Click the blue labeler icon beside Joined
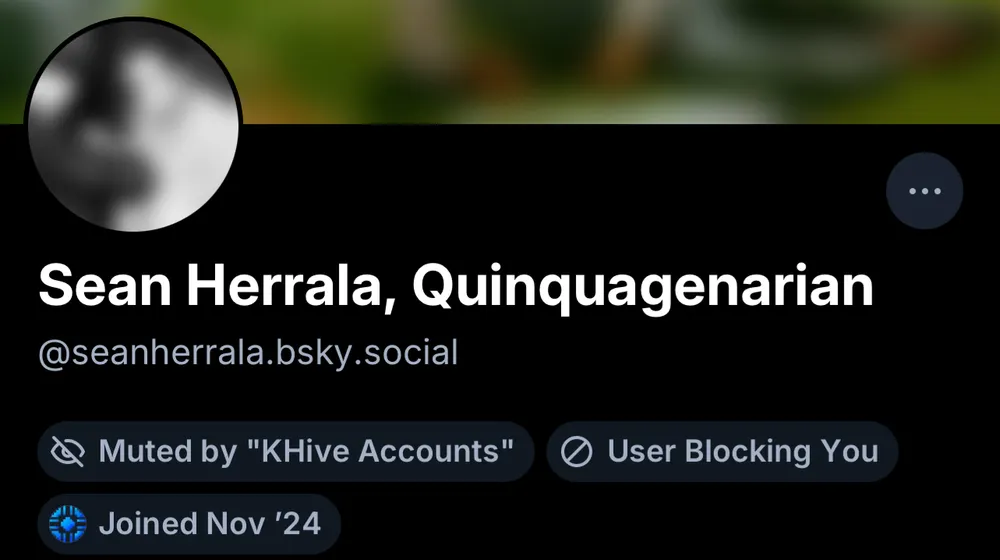 [68, 524]
